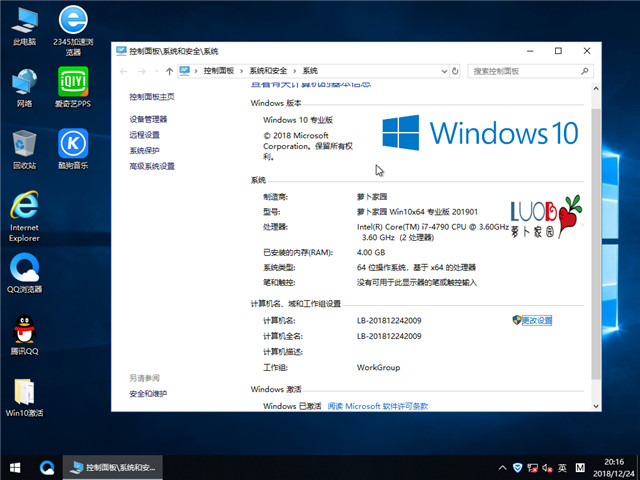Open the 设备管理器 link
Image resolution: width=640 pixels, height=480 pixels.
tap(148, 119)
